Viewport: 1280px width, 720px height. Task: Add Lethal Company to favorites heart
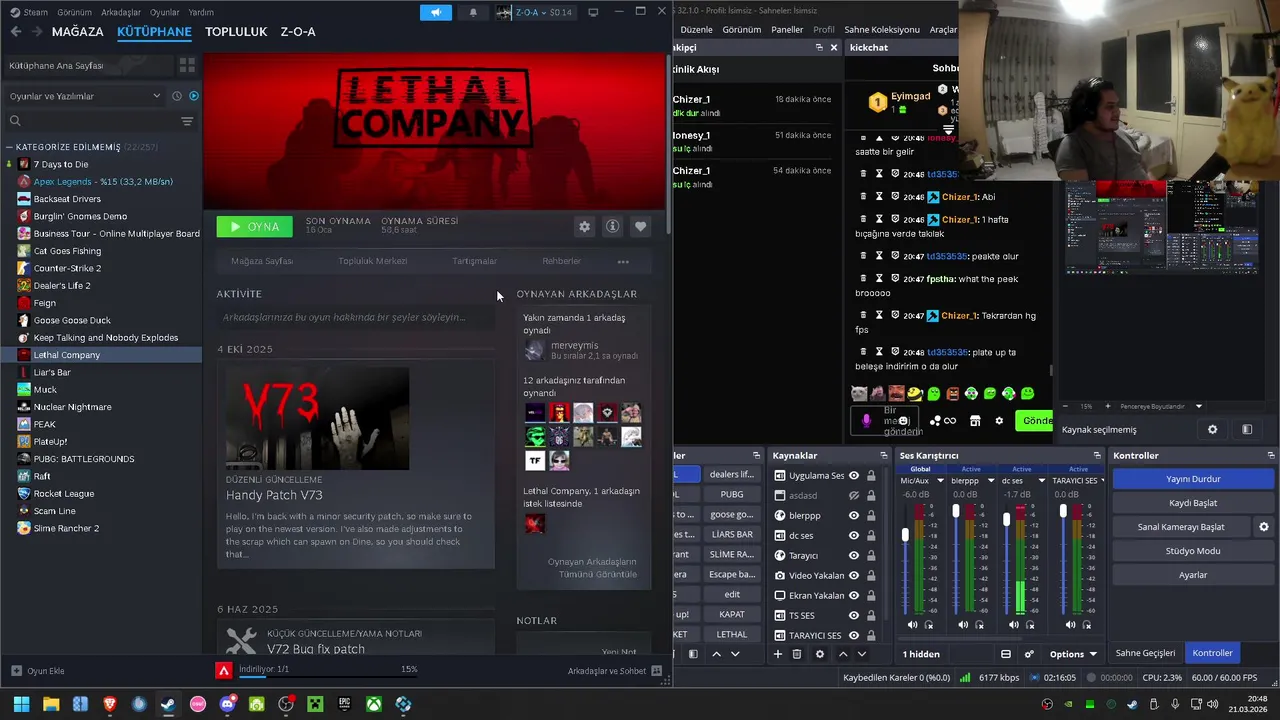tap(640, 227)
